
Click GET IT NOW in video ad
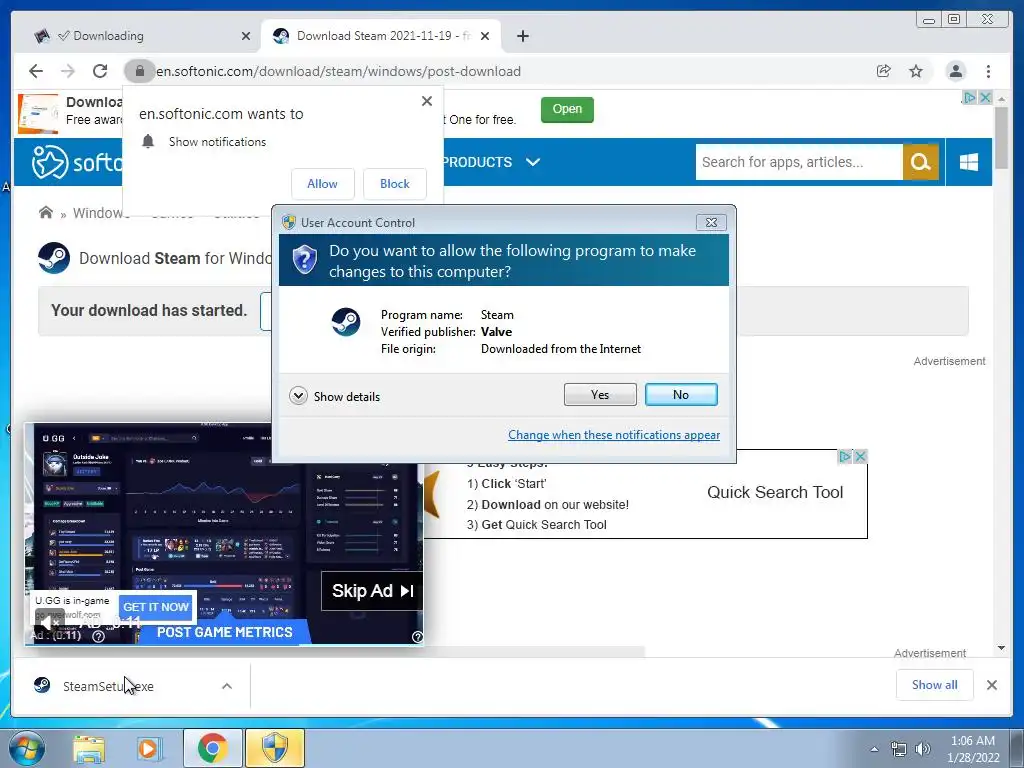point(156,607)
